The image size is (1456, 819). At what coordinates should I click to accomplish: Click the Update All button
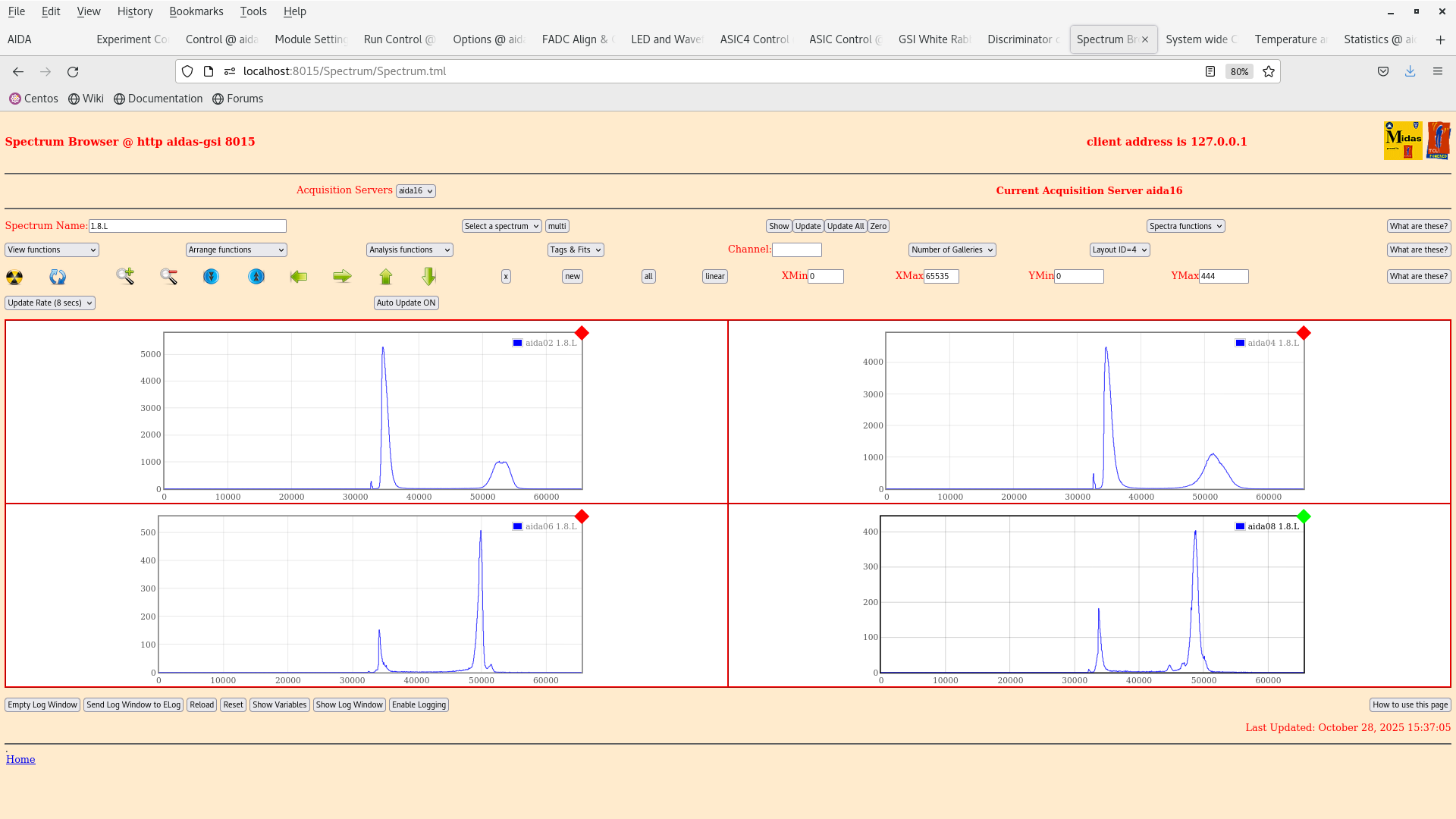pos(845,225)
